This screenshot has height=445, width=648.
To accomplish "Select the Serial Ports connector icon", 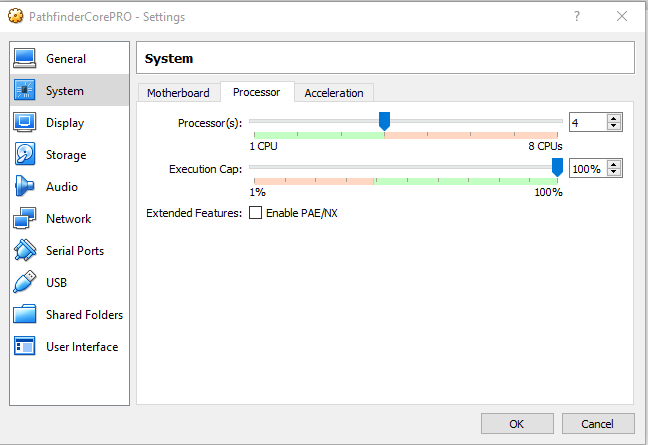I will click(24, 250).
